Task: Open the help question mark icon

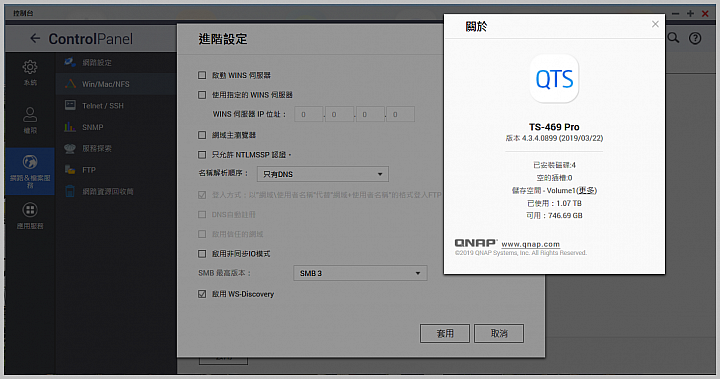Action: point(695,38)
